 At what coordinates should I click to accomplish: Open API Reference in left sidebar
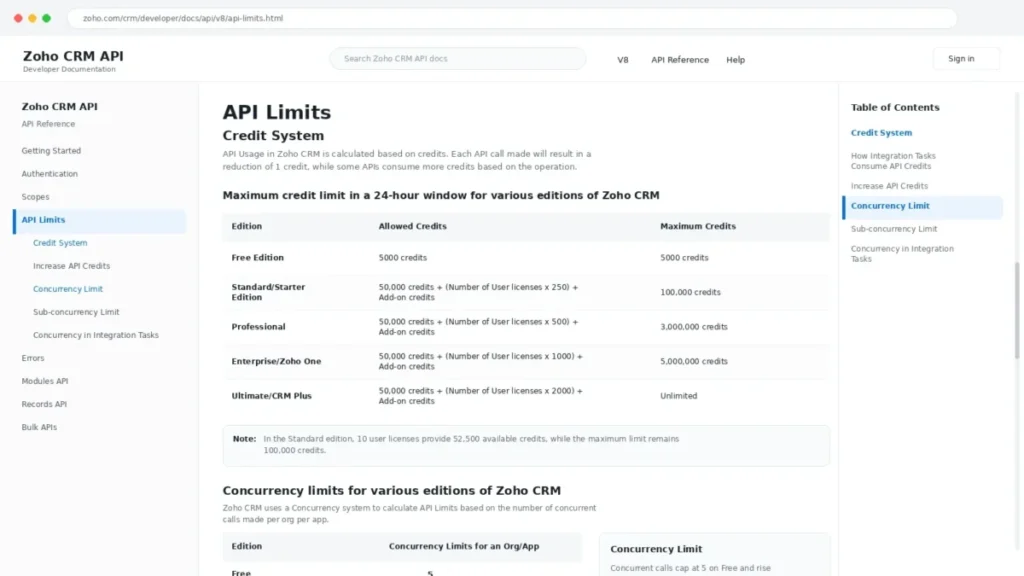[48, 124]
